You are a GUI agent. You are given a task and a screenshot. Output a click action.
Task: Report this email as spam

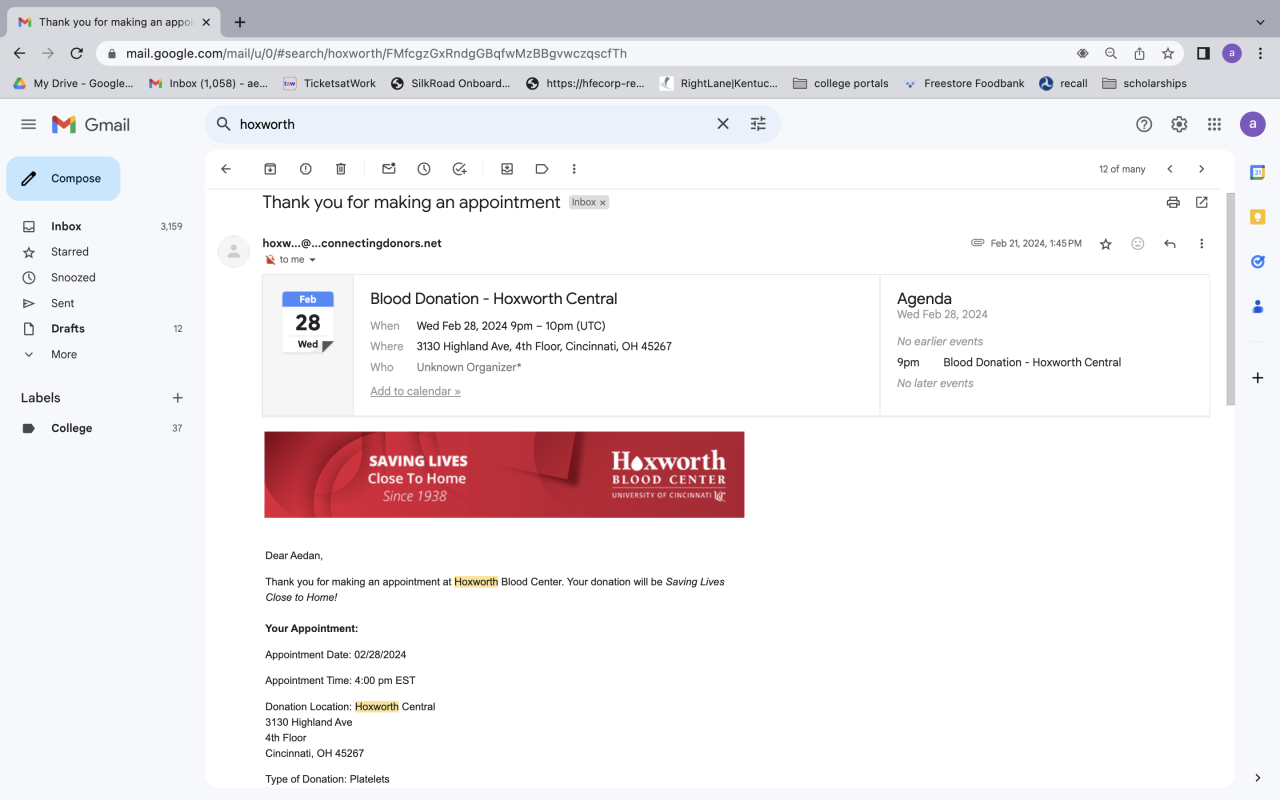click(306, 169)
